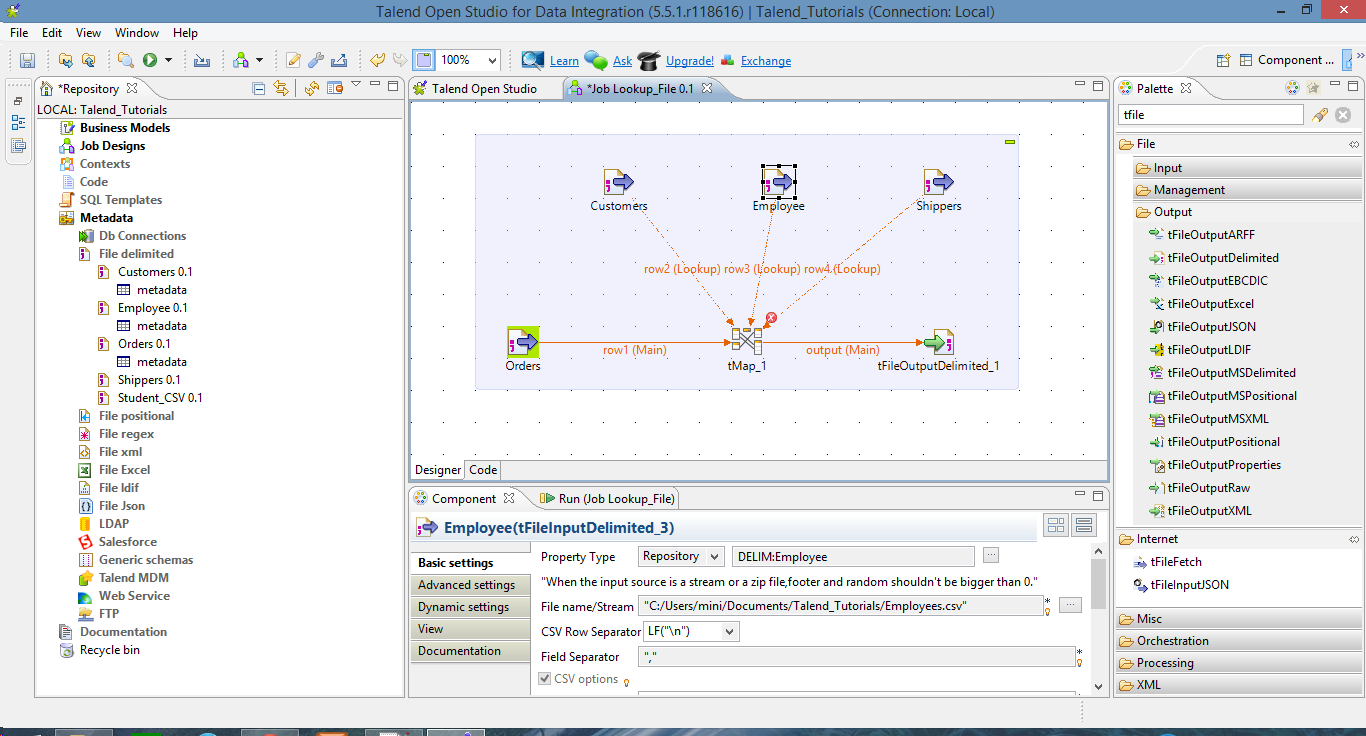Click the undo arrow in the toolbar

pos(378,60)
